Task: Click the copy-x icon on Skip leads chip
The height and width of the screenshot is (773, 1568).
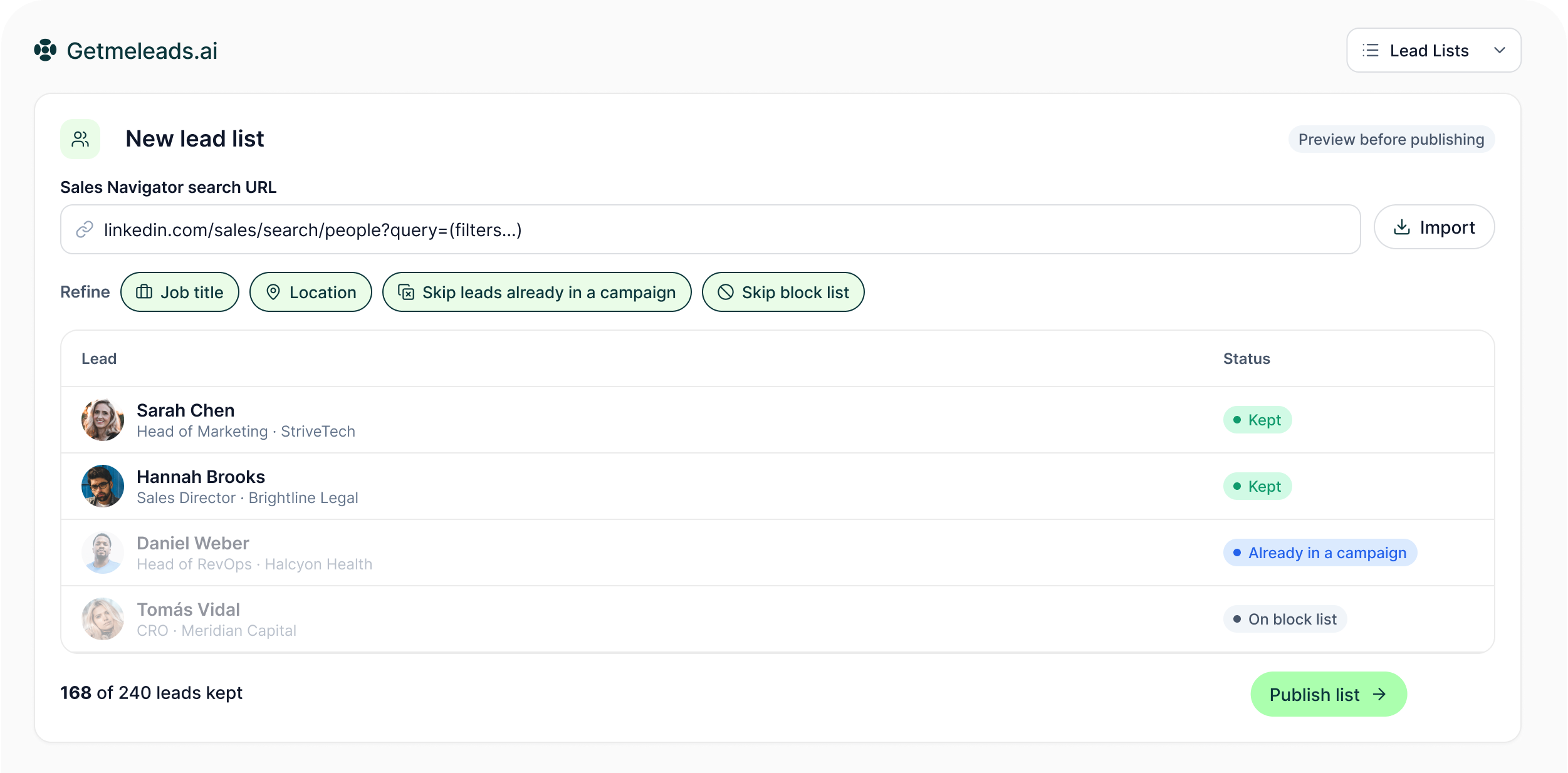Action: pyautogui.click(x=406, y=292)
